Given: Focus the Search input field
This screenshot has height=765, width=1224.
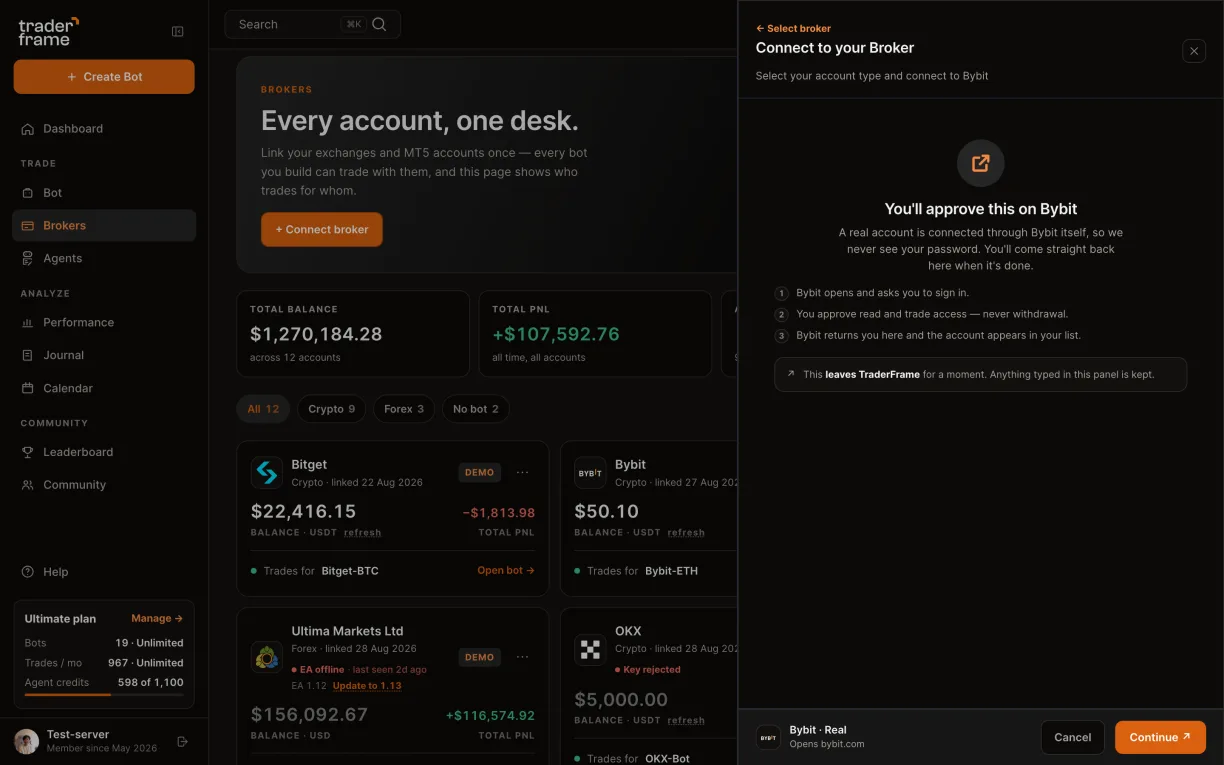Looking at the screenshot, I should pos(312,25).
